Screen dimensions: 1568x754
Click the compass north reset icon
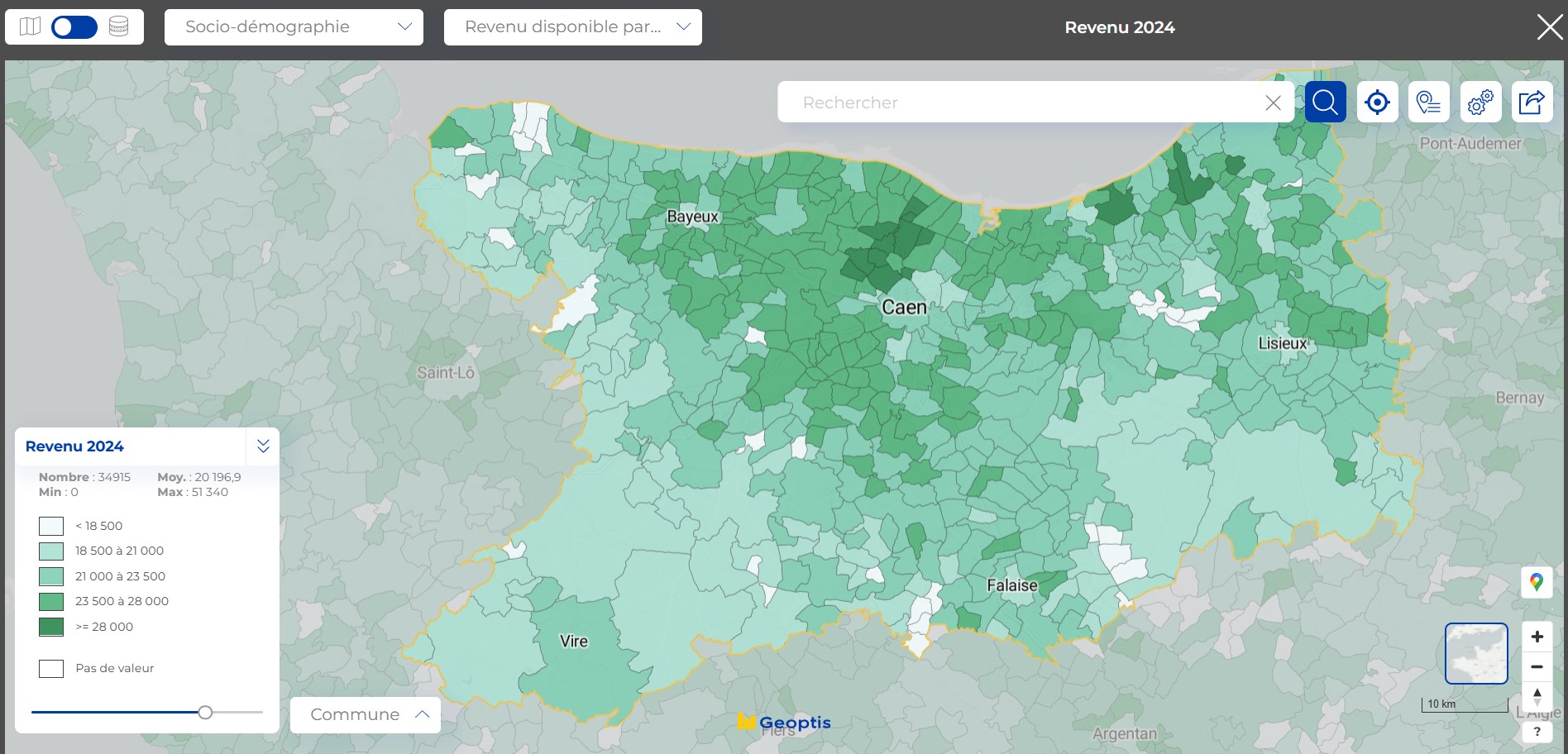click(1537, 696)
